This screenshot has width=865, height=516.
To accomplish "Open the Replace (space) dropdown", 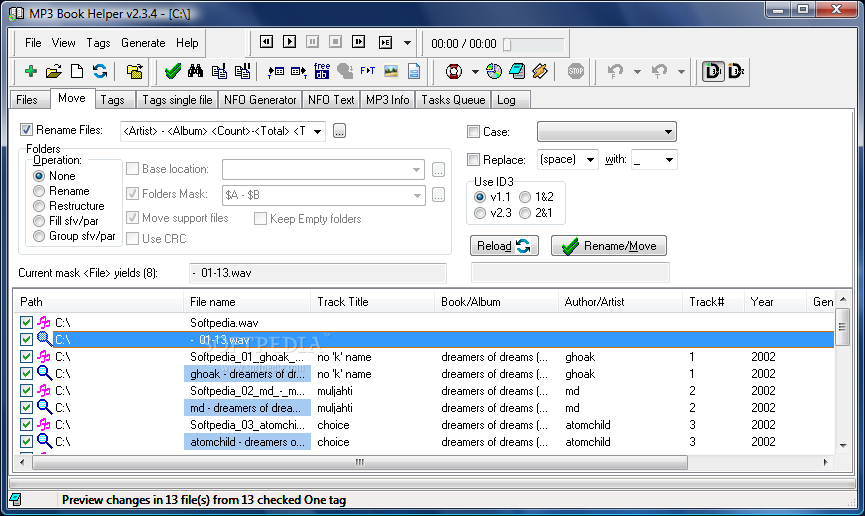I will [590, 160].
